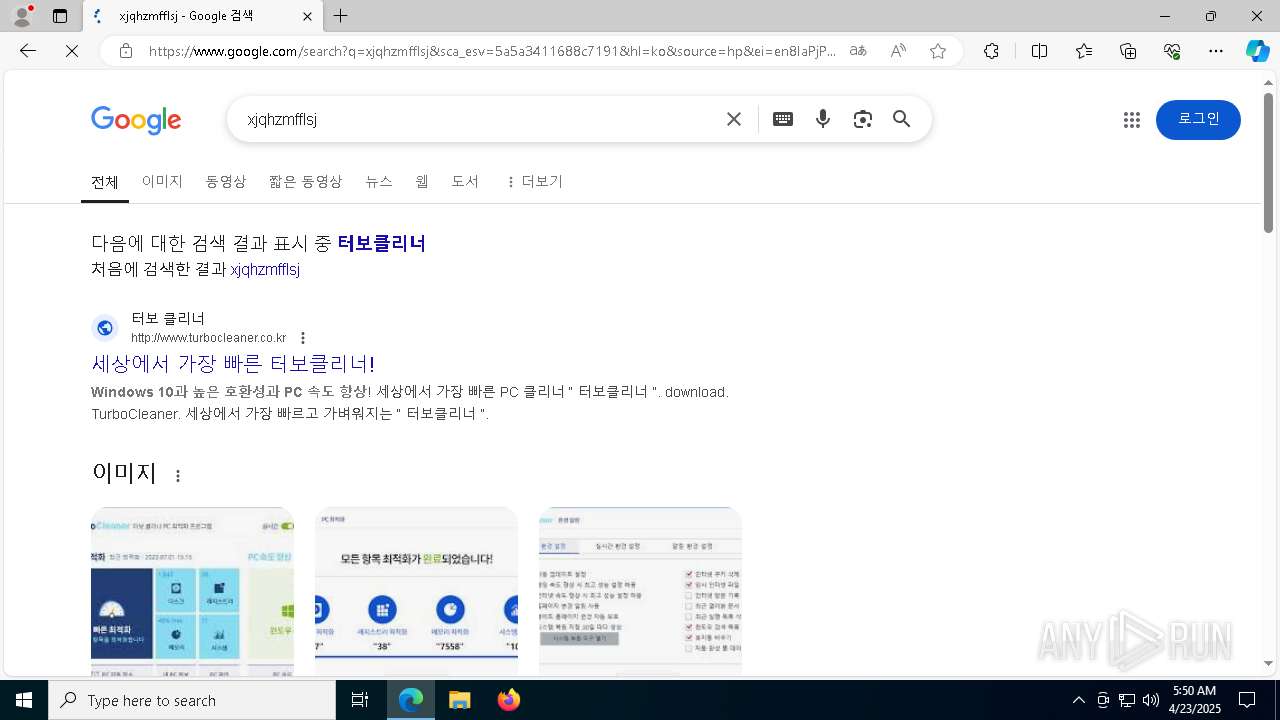
Task: Open result options three-dot menu
Action: (x=303, y=338)
